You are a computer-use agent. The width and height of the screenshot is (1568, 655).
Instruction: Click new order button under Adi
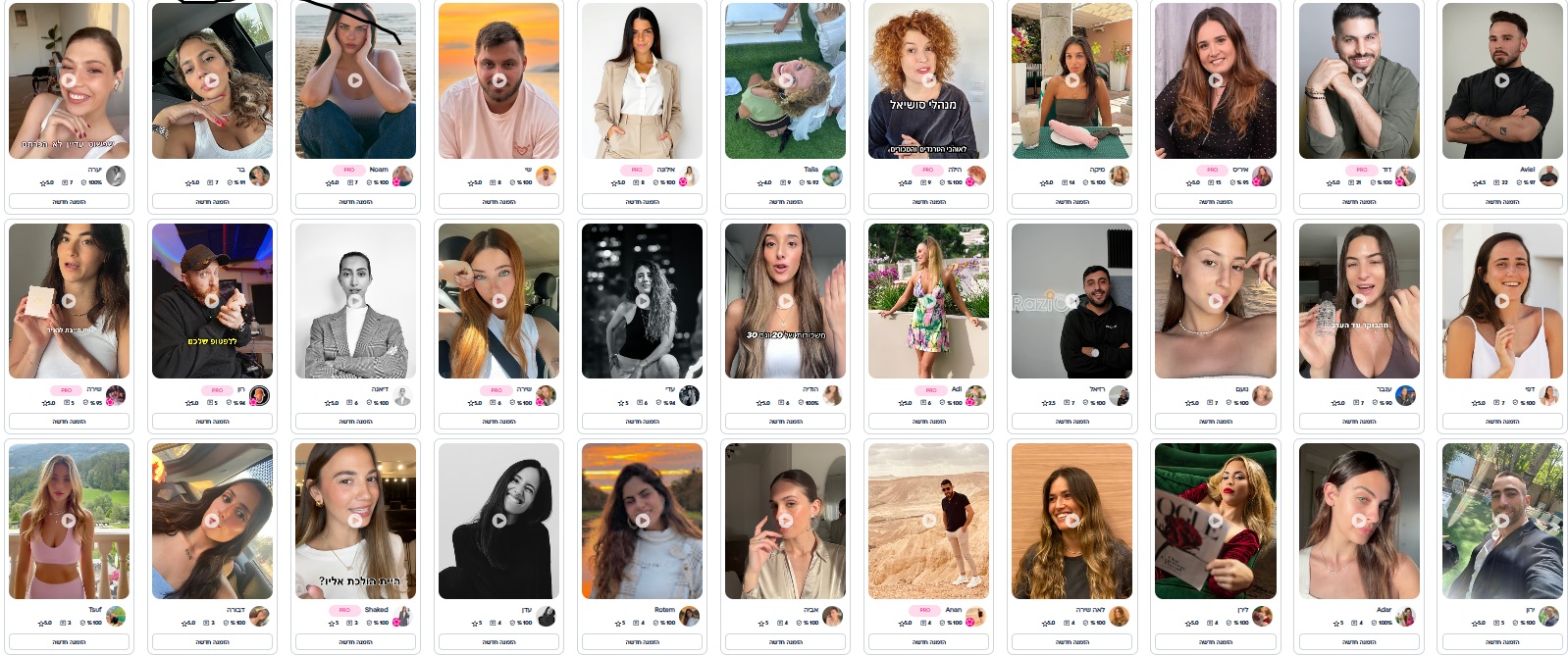pos(928,421)
